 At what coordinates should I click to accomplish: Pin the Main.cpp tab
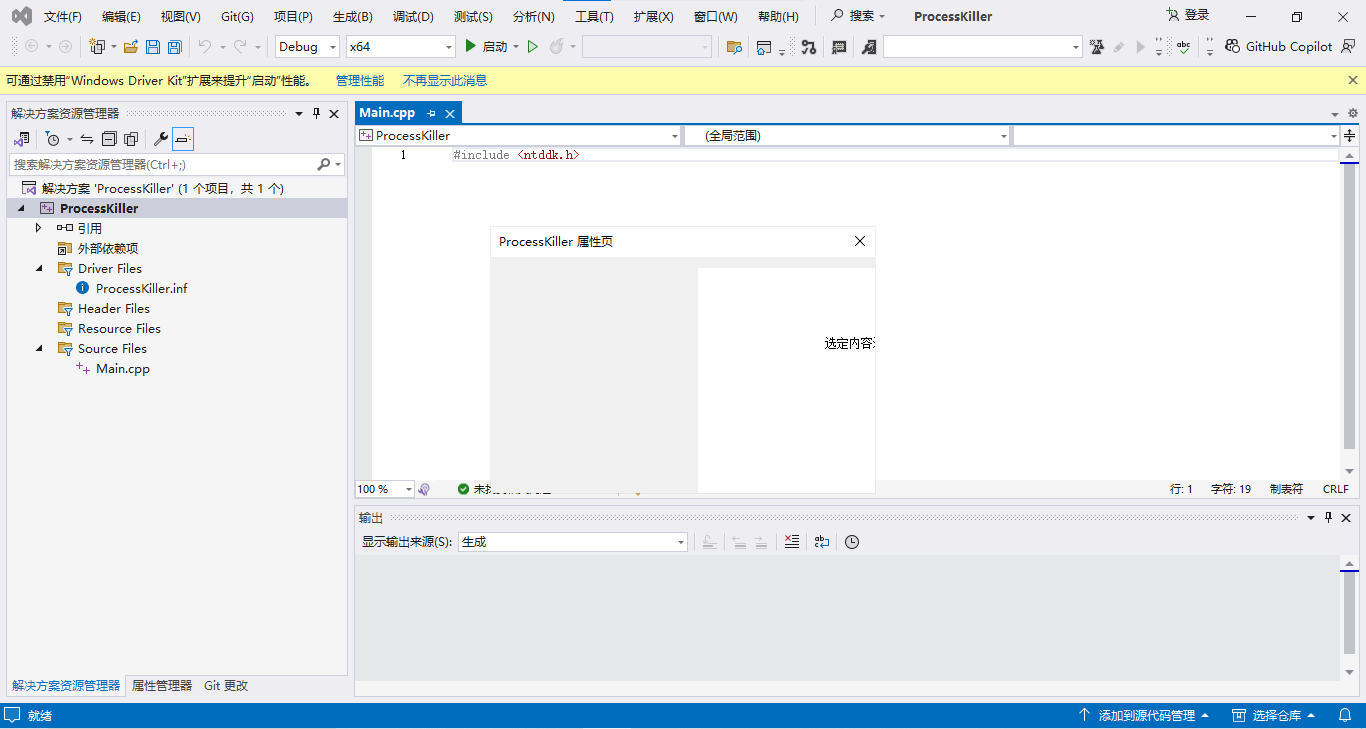pyautogui.click(x=431, y=114)
